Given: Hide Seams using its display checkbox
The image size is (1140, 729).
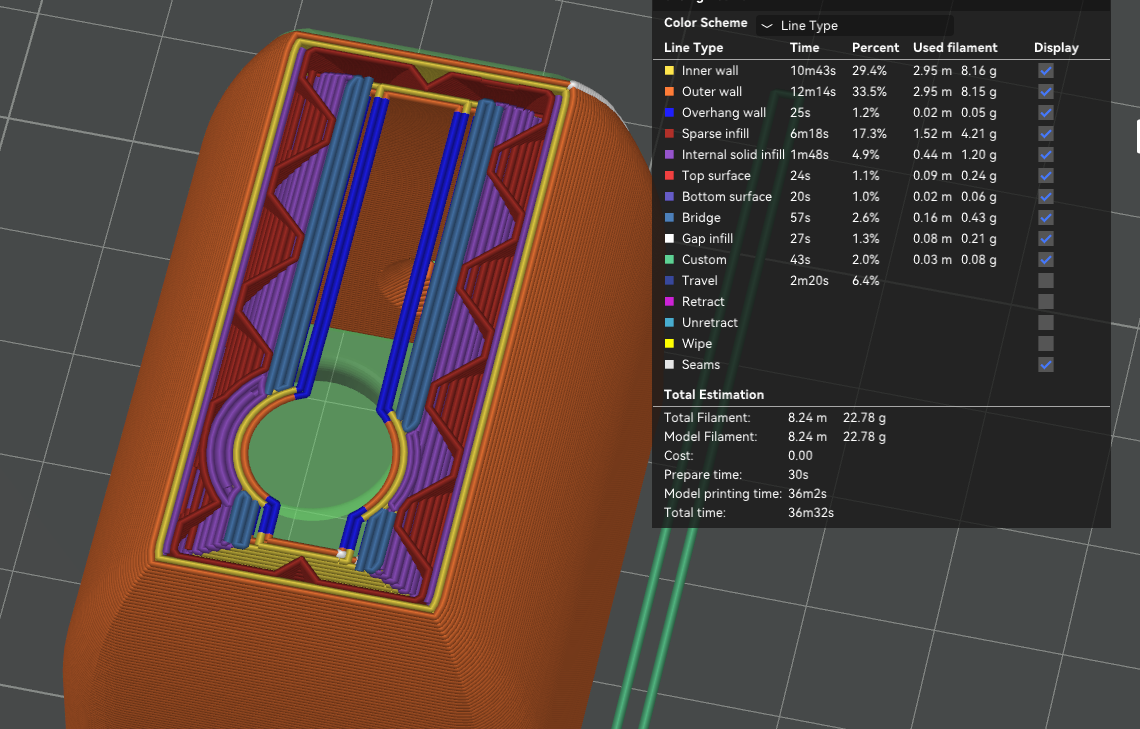Looking at the screenshot, I should [x=1046, y=365].
